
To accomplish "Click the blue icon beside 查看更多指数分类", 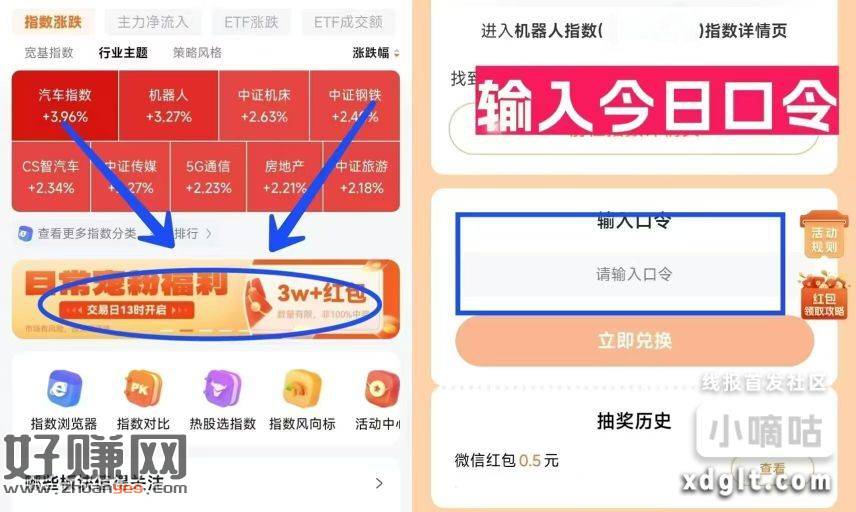I will [25, 234].
